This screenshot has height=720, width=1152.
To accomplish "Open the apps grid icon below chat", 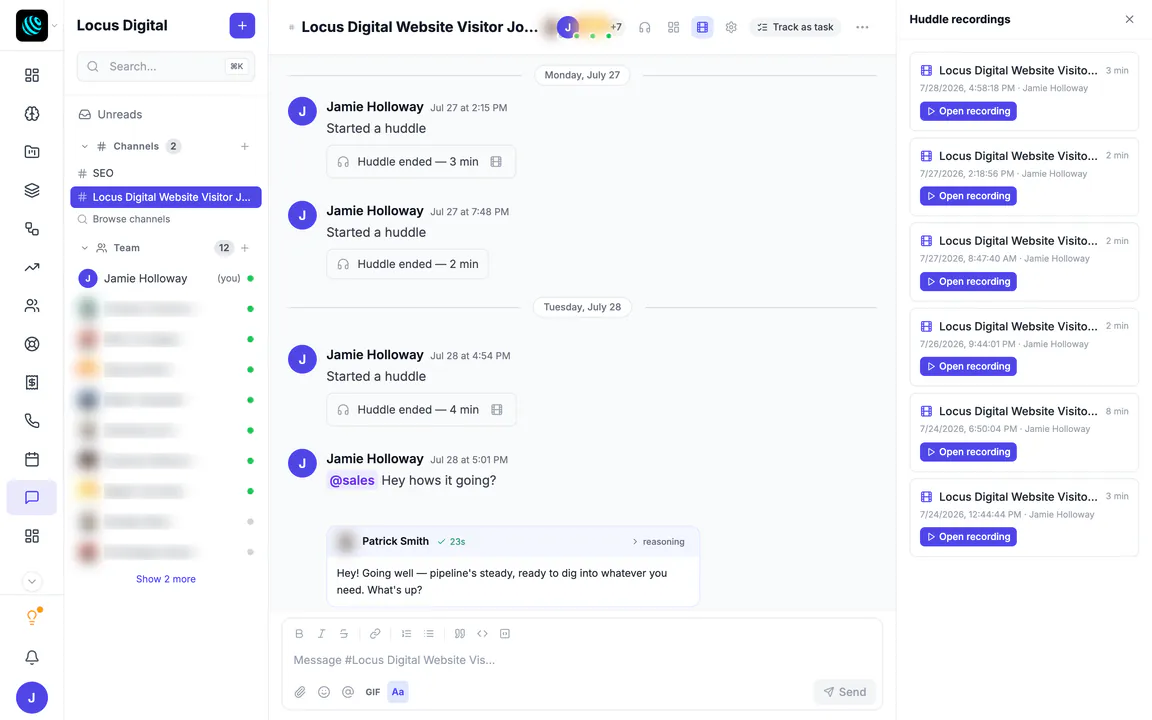I will pos(32,536).
